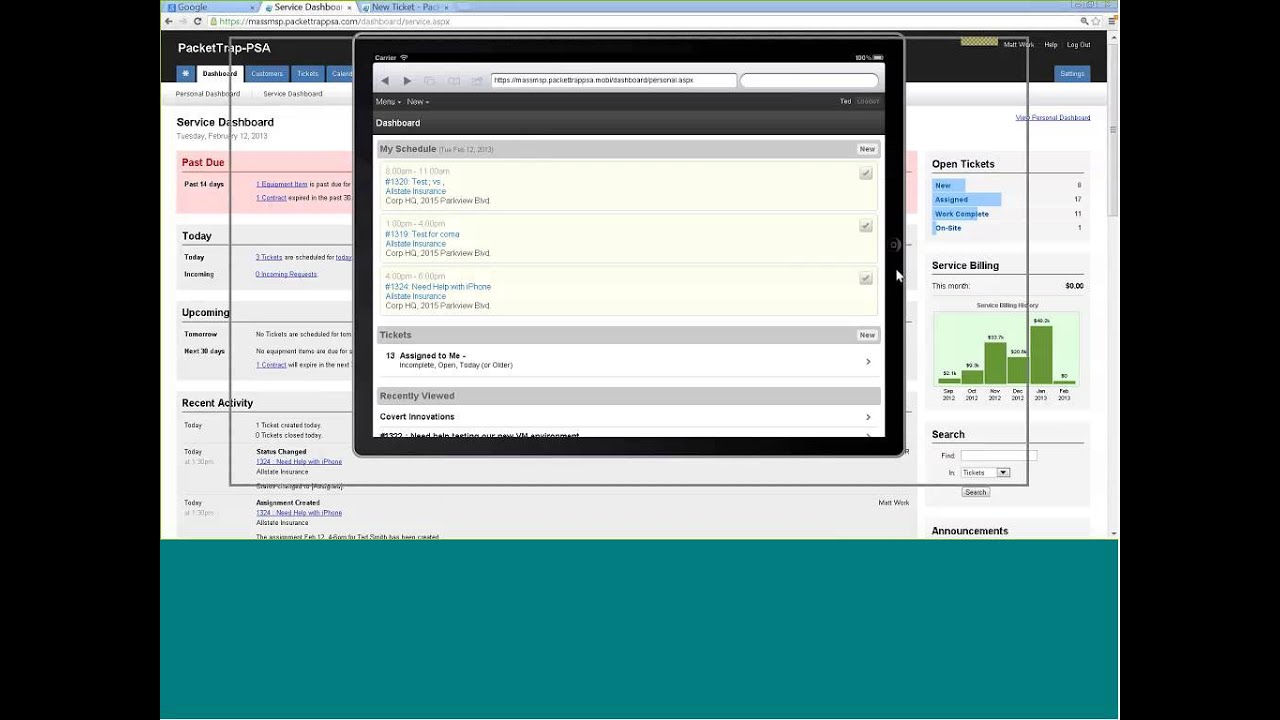Screen dimensions: 1280x720
Task: Open '3 Tickets' scheduled today link
Action: (269, 257)
